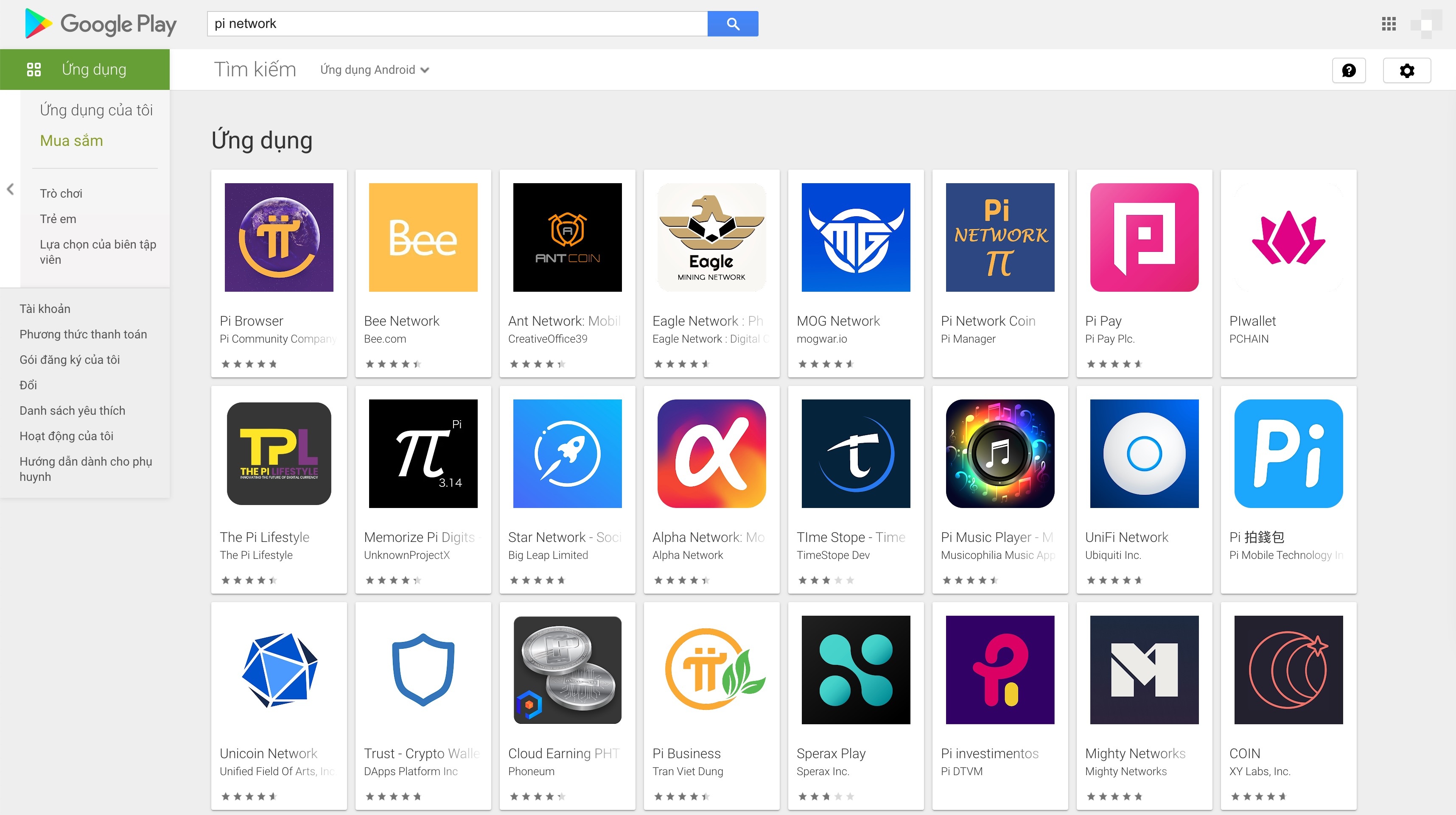
Task: Select Trẻ em in the sidebar
Action: pos(58,218)
